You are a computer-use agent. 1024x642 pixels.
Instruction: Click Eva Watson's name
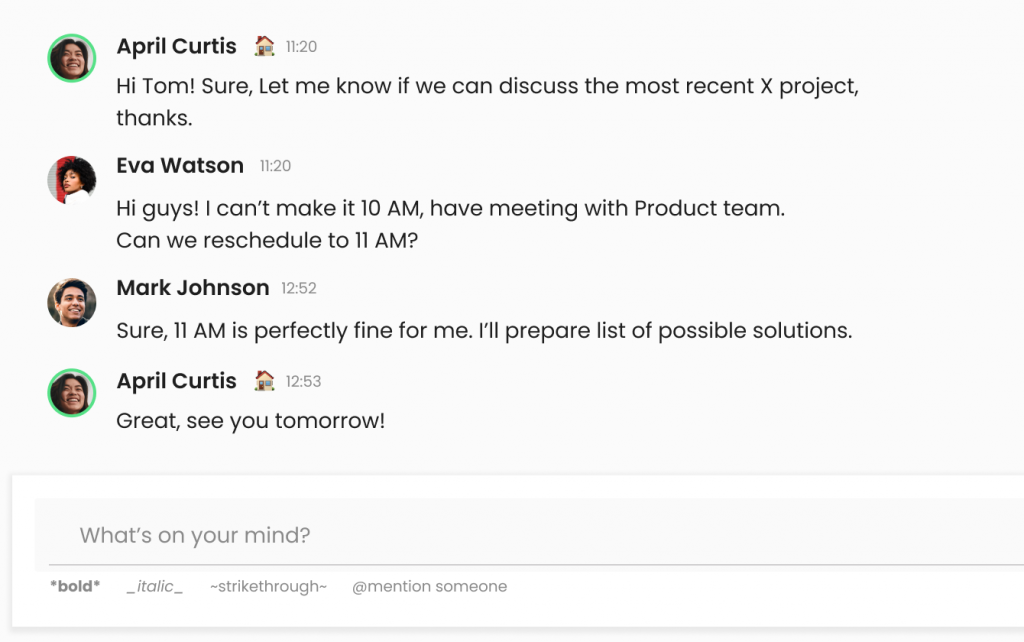tap(180, 165)
